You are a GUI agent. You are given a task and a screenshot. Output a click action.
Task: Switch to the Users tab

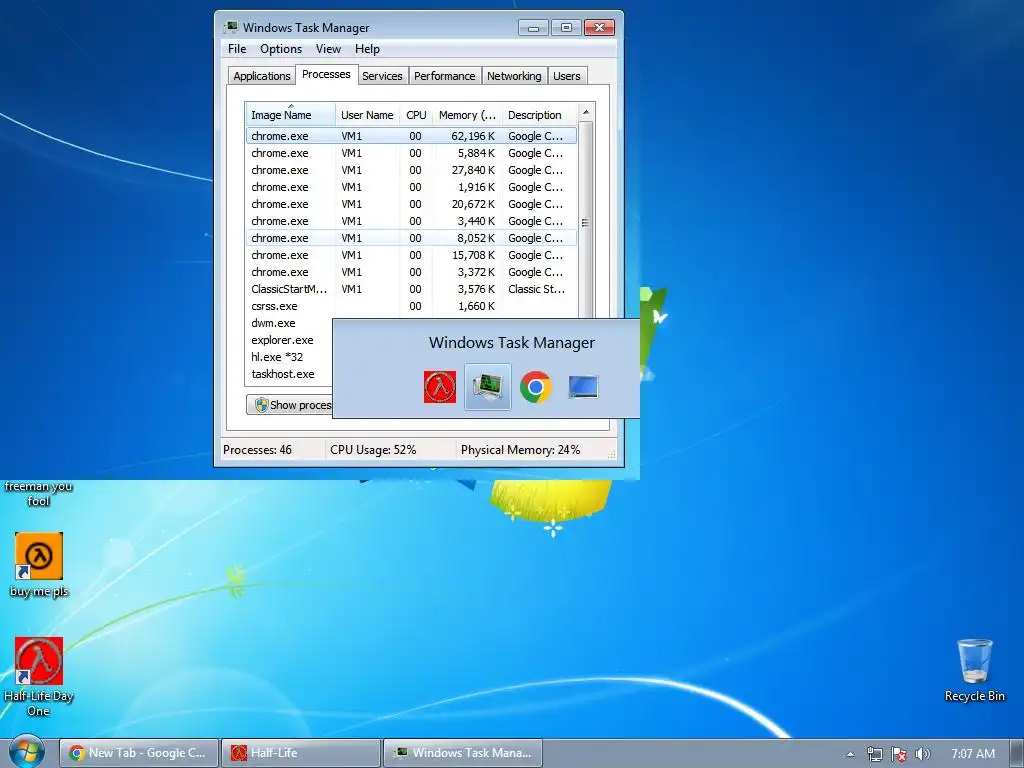point(566,76)
